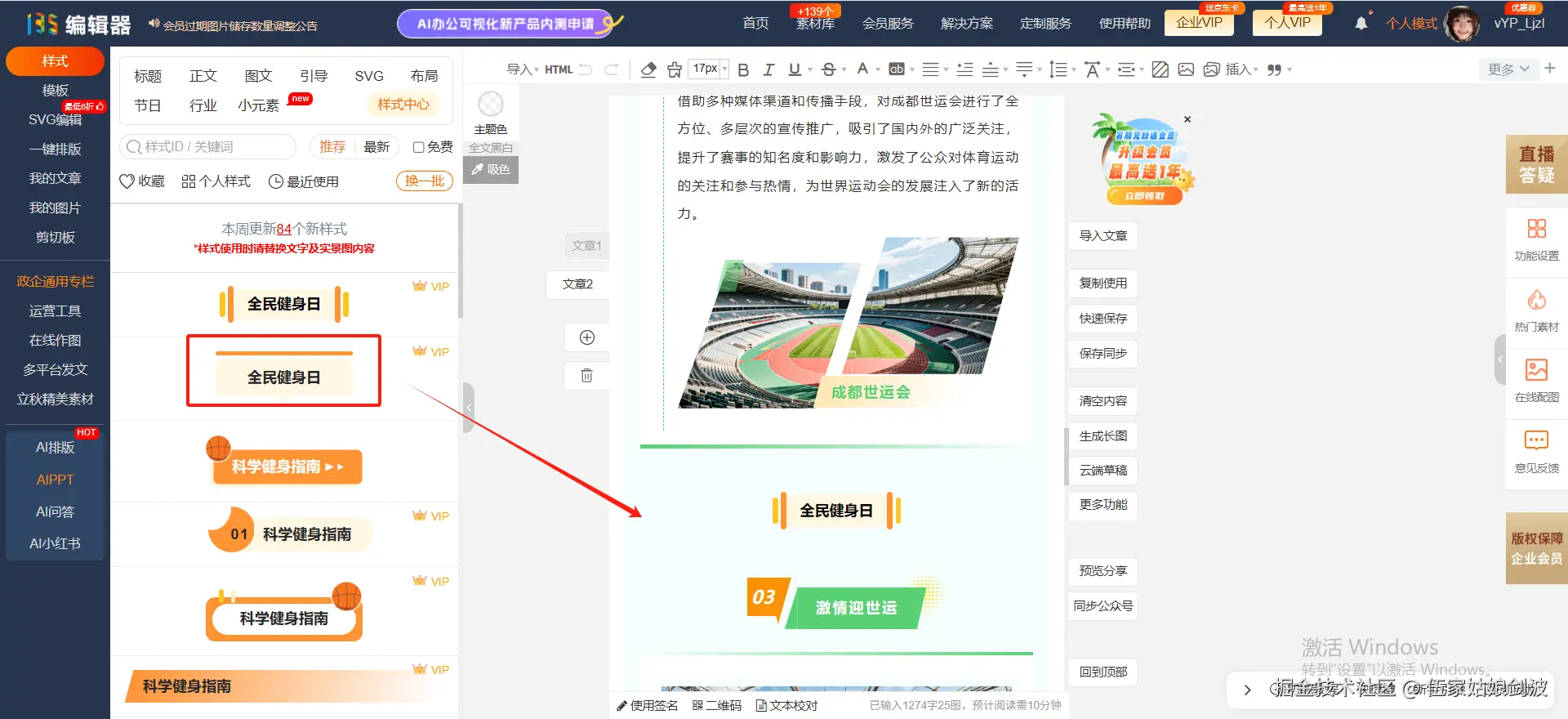Open the 布局 style tab
This screenshot has width=1568, height=719.
424,76
